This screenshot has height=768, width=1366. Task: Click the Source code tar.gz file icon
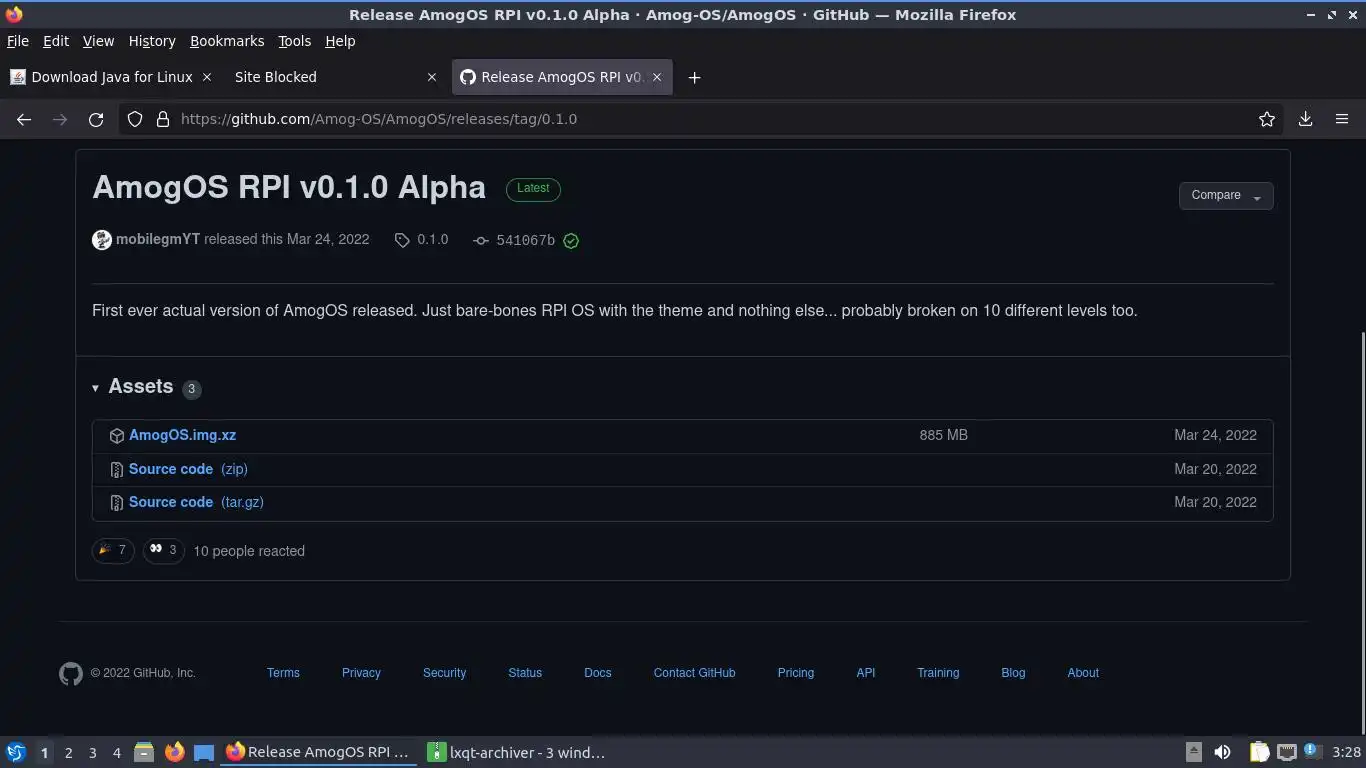[117, 502]
